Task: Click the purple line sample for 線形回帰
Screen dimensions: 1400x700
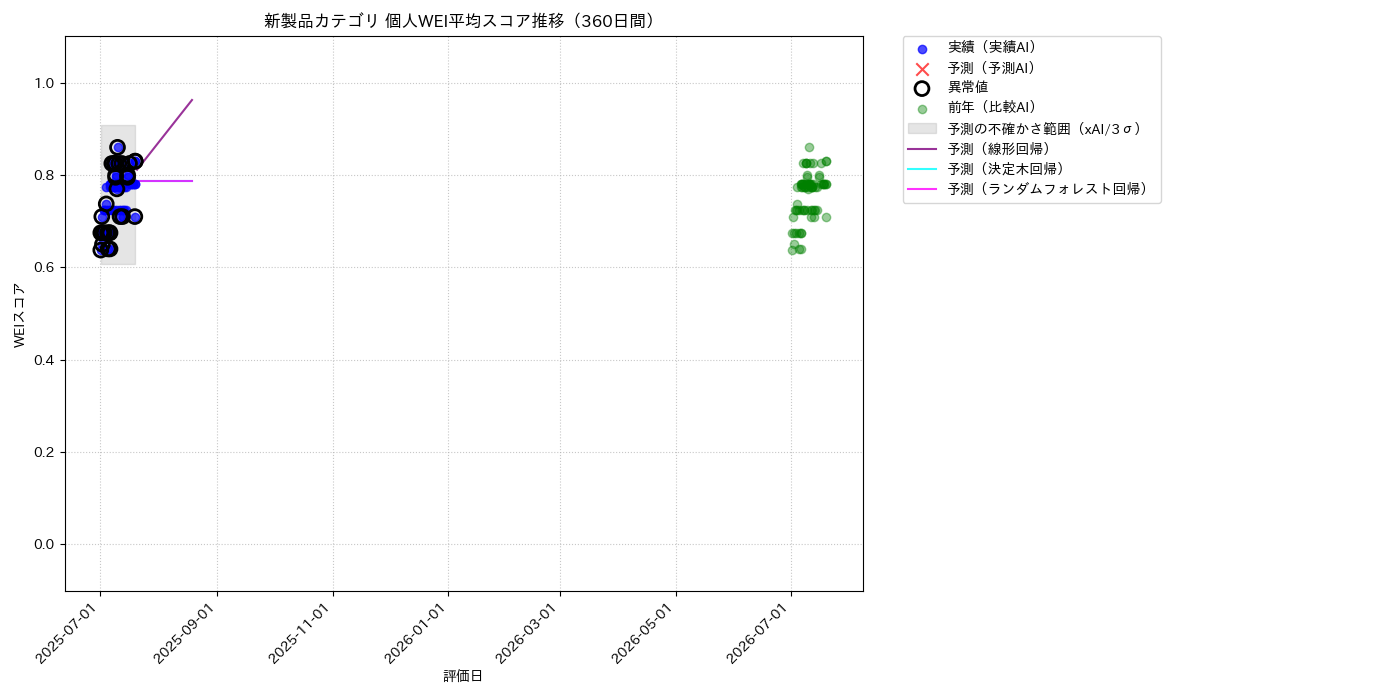Action: [922, 148]
